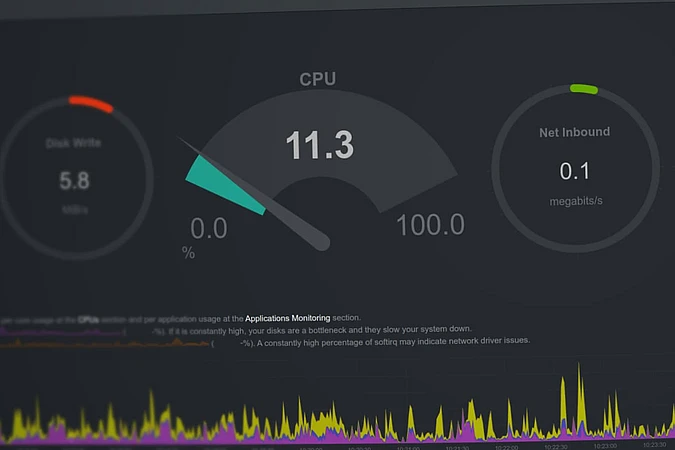
Task: Click the 100.0 maximum CPU gauge label
Action: (430, 224)
